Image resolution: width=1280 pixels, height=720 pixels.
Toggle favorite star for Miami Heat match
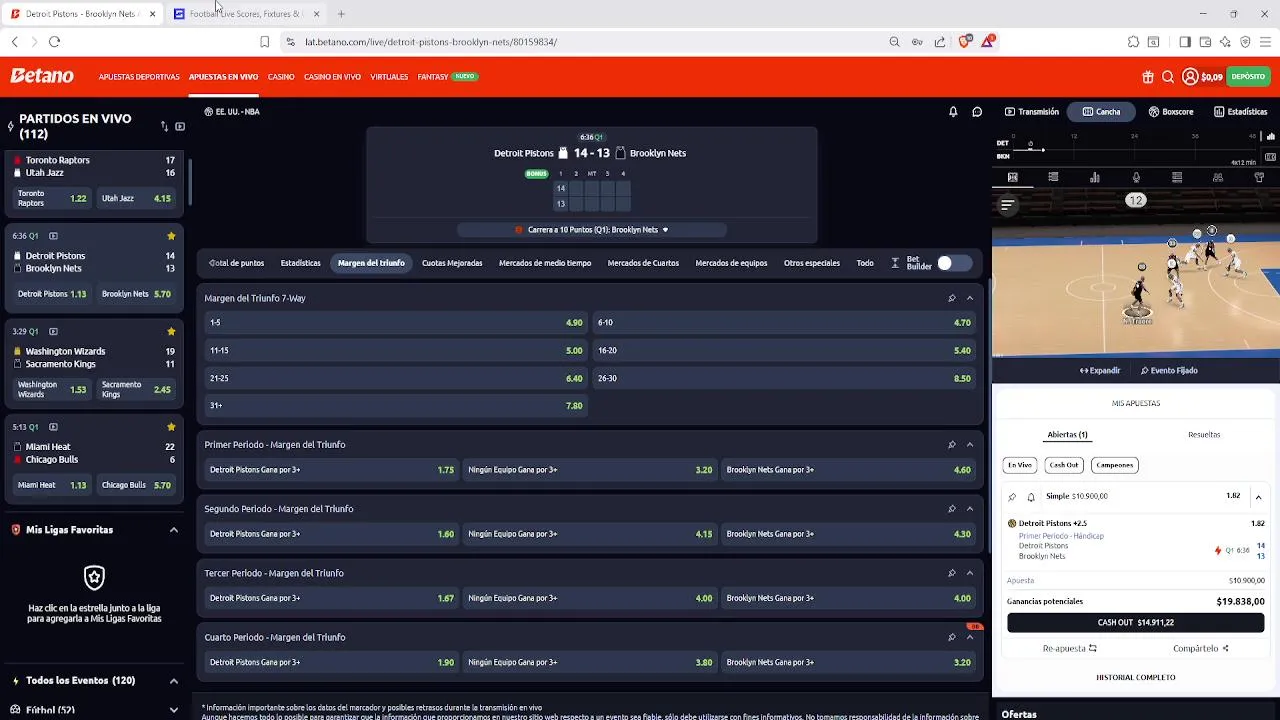coord(171,427)
